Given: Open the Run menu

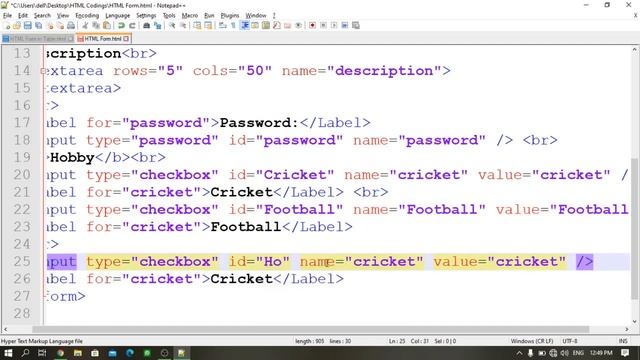Looking at the screenshot, I should tap(209, 16).
